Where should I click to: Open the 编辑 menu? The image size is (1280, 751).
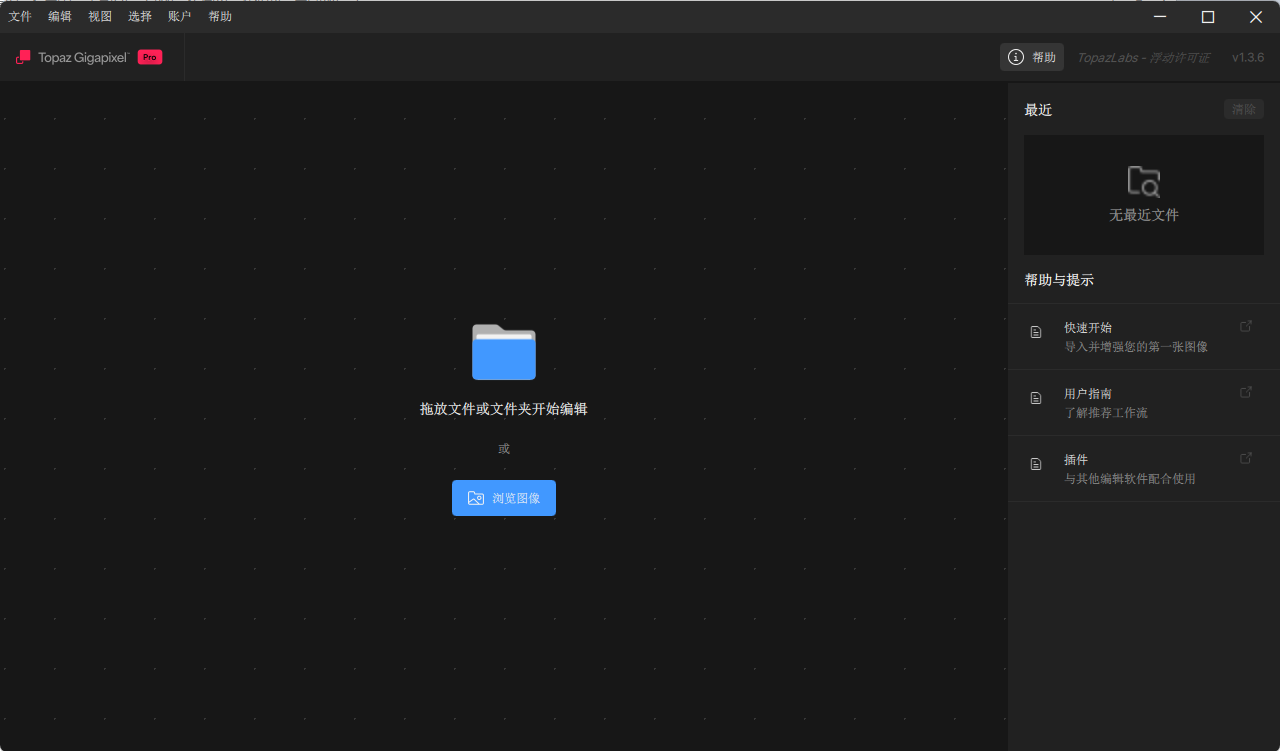(x=60, y=17)
